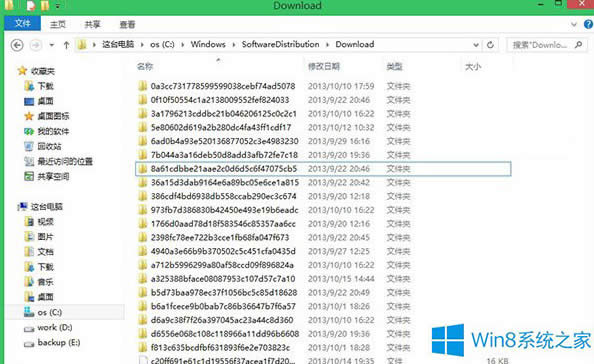Switch to the 查看 ribbon tab
This screenshot has width=594, height=364.
[127, 25]
